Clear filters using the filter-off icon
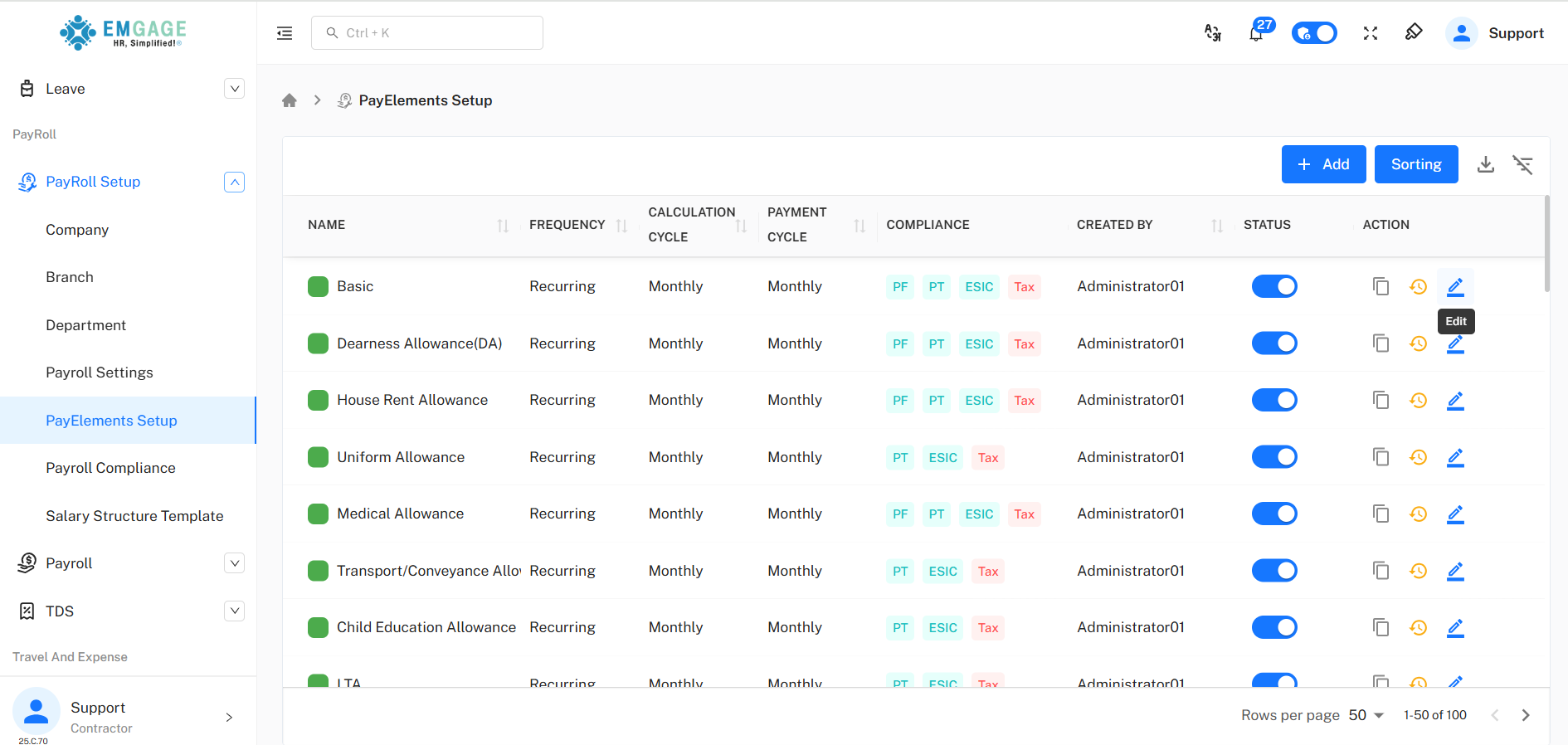 click(1522, 164)
